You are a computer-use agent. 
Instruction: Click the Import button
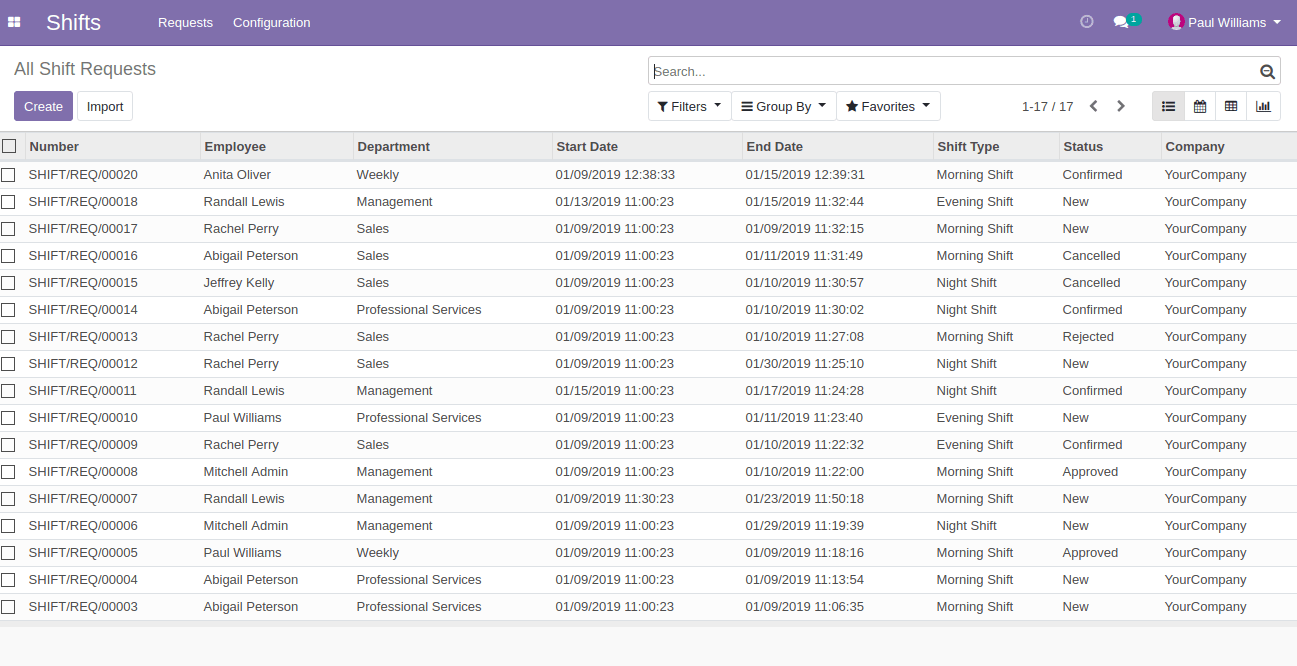click(x=105, y=106)
